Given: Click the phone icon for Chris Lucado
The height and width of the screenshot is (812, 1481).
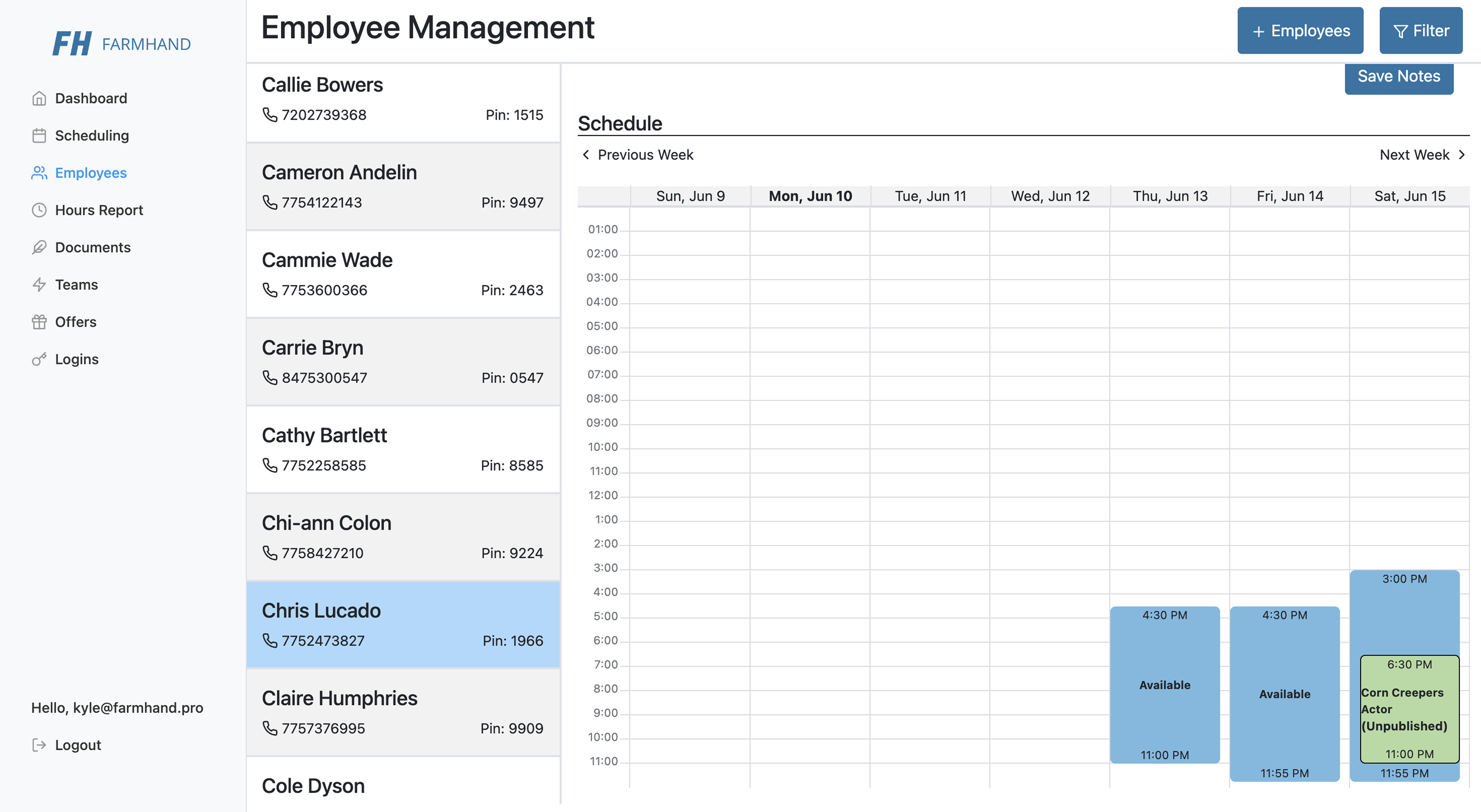Looking at the screenshot, I should [270, 640].
